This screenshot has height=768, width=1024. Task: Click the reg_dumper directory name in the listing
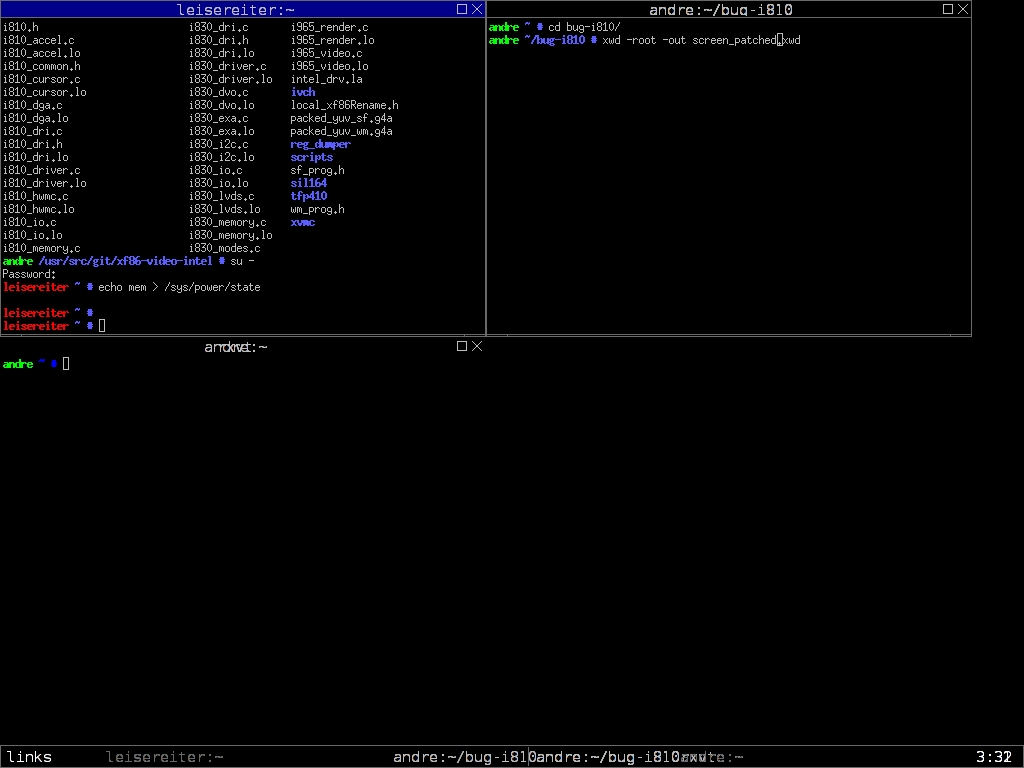320,144
